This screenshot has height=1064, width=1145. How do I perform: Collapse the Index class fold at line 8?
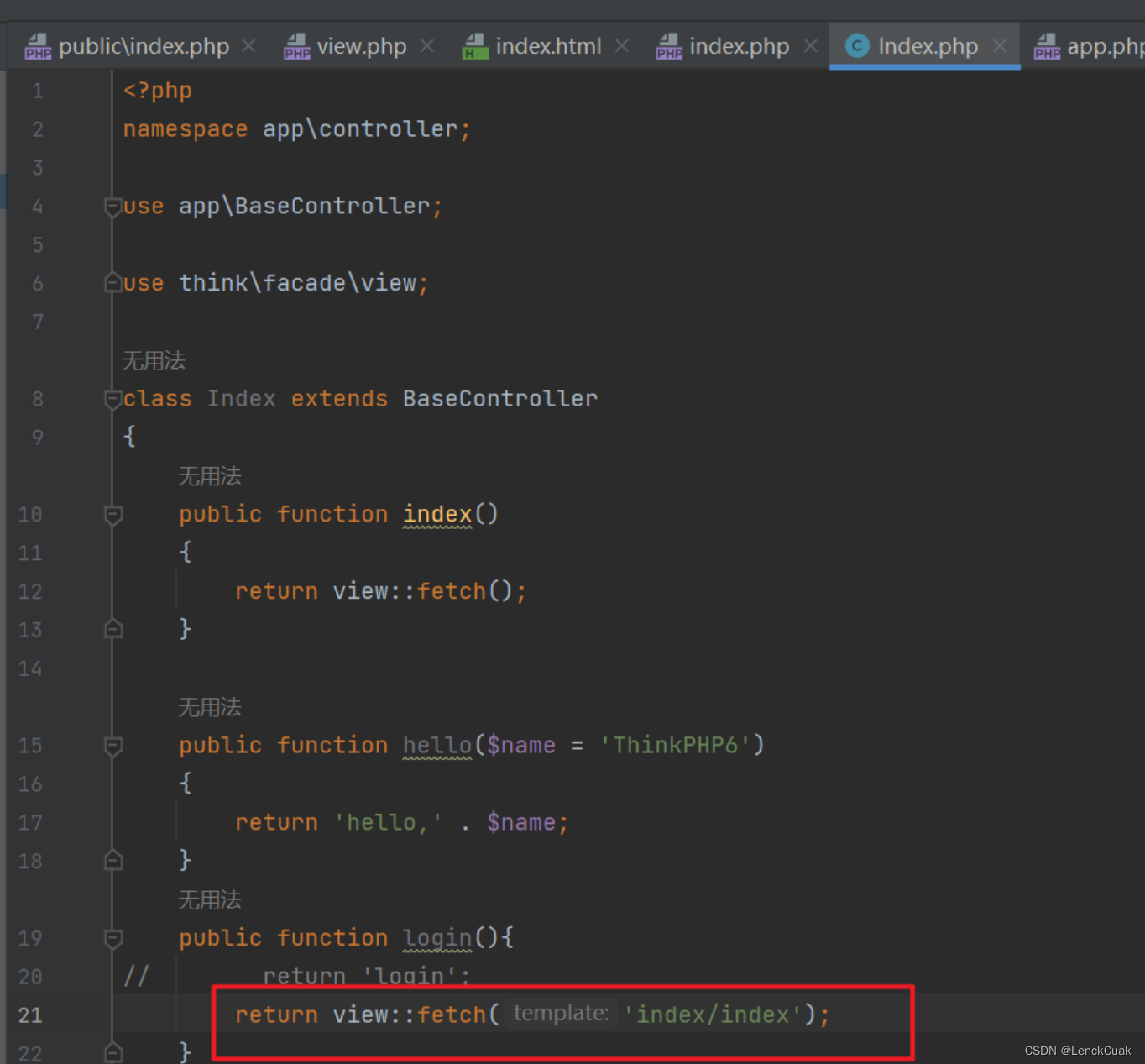tap(113, 399)
